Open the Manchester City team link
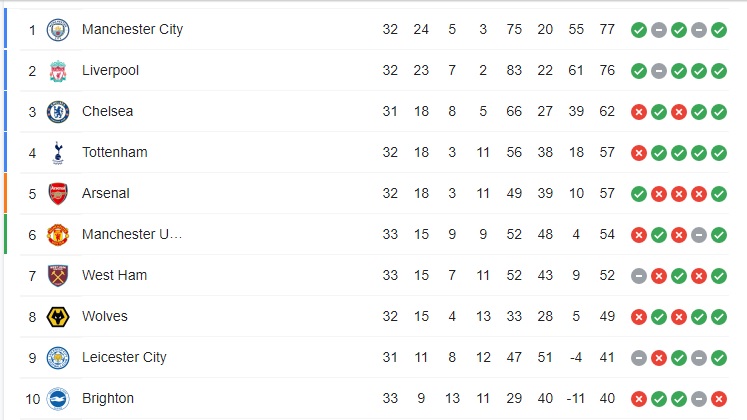This screenshot has width=747, height=420. click(x=132, y=30)
